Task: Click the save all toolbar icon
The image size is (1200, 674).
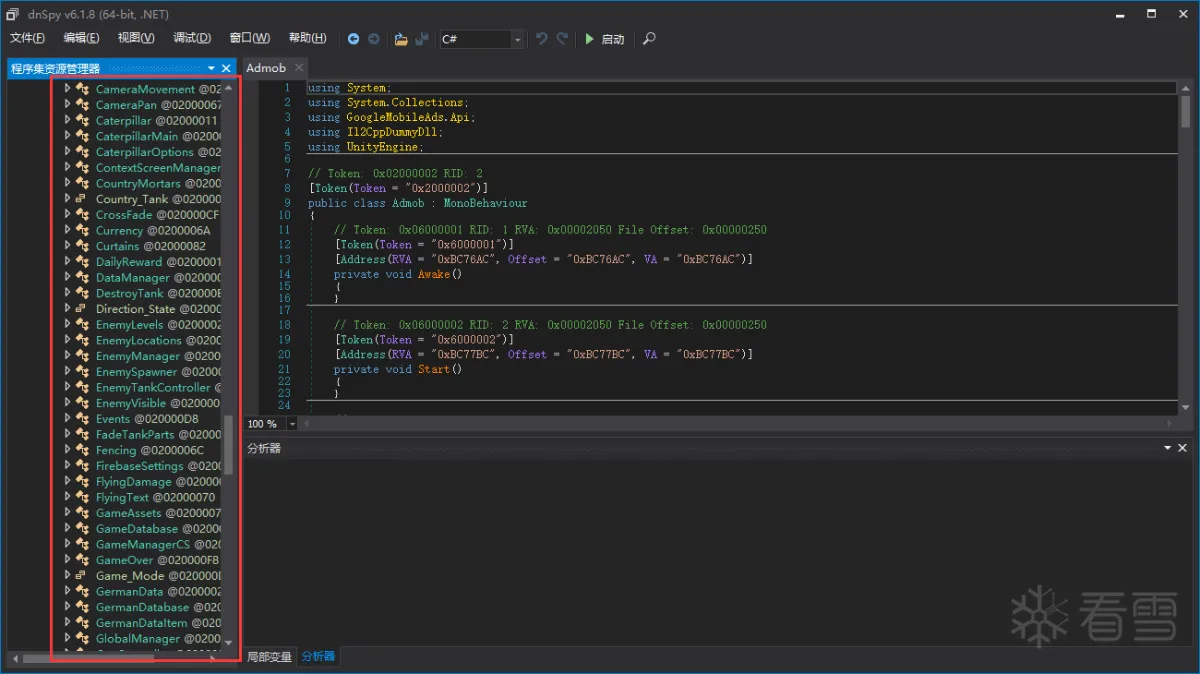Action: pyautogui.click(x=423, y=39)
